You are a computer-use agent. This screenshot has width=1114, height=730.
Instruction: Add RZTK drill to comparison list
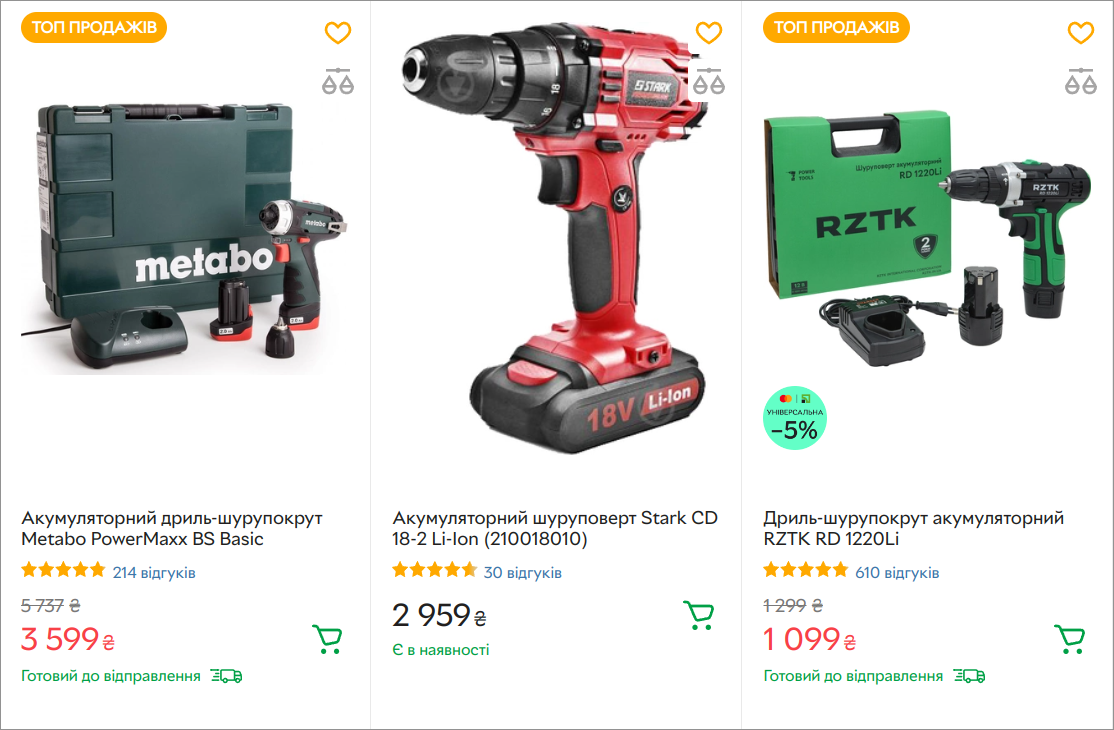point(1081,82)
